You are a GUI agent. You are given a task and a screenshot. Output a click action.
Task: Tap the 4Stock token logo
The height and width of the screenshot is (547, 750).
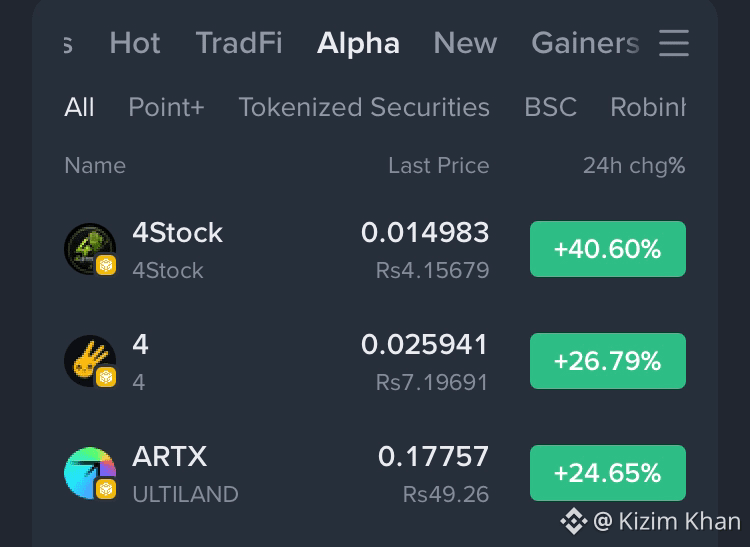coord(90,249)
